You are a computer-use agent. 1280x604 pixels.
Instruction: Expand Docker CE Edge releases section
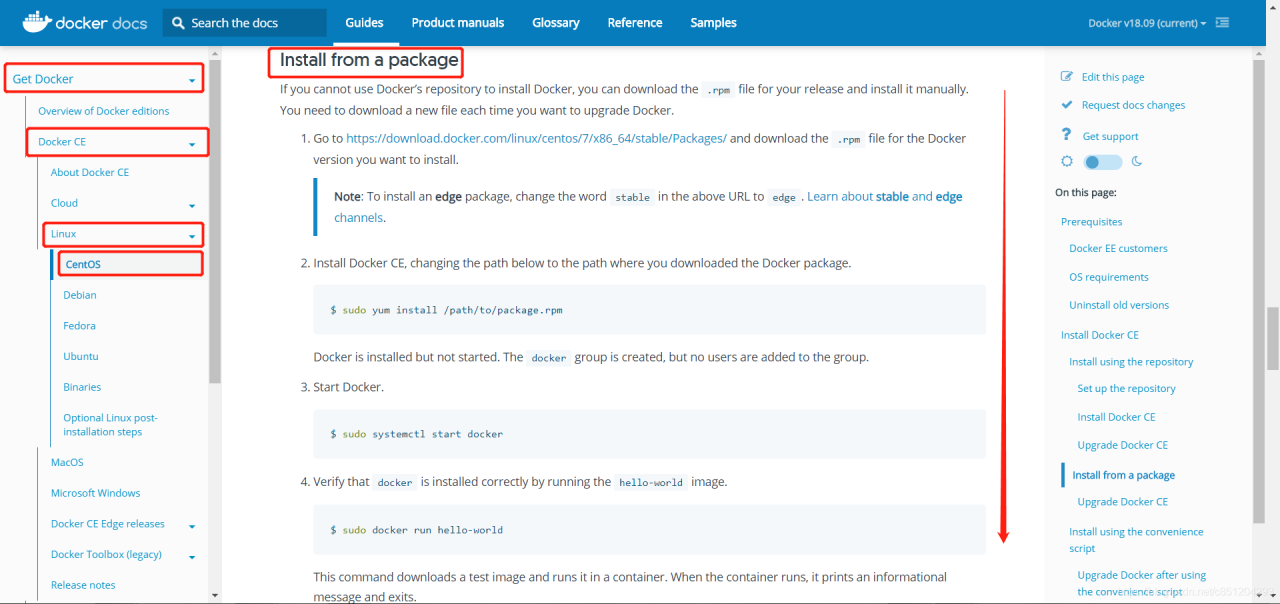(x=192, y=525)
